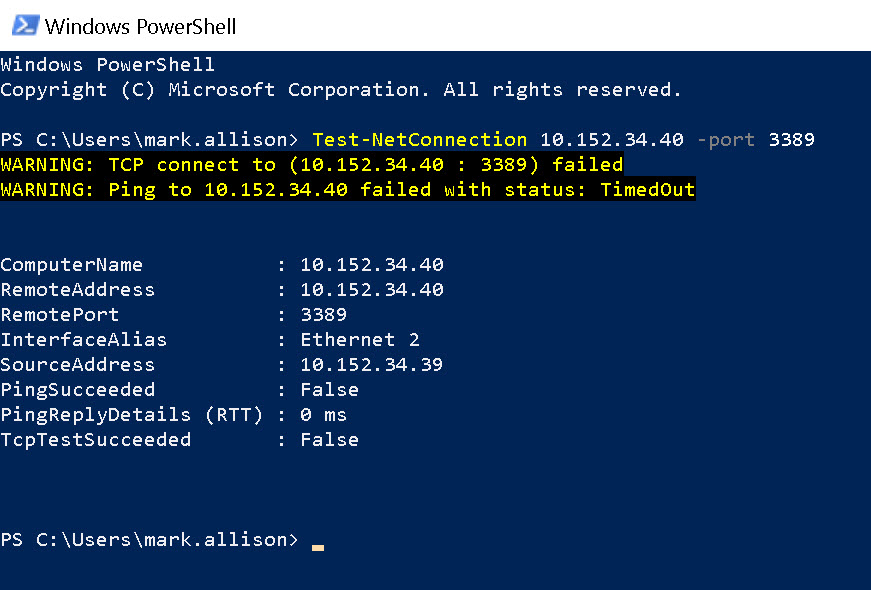Select the first TCP connect failed warning line
This screenshot has height=590, width=871.
pyautogui.click(x=310, y=164)
